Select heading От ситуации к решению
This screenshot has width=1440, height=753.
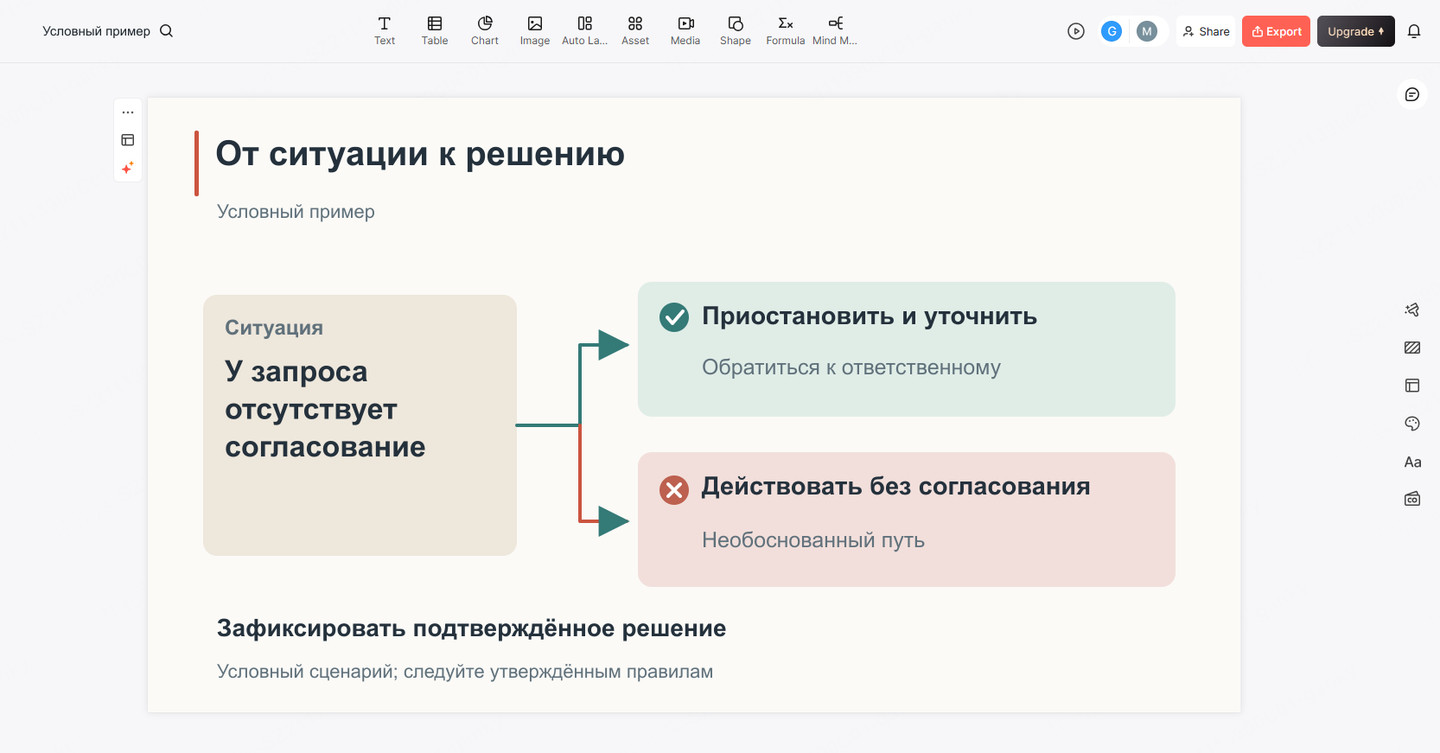(x=420, y=153)
